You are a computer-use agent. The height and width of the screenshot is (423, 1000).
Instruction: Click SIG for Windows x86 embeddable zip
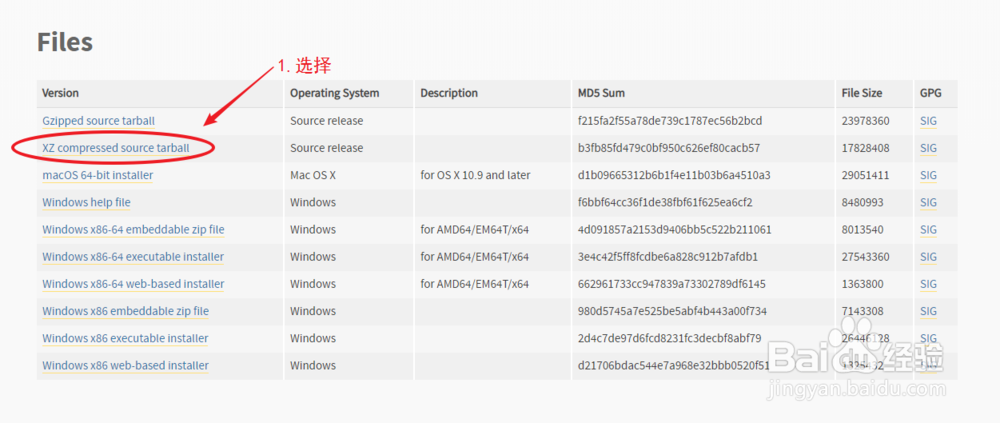click(x=928, y=311)
